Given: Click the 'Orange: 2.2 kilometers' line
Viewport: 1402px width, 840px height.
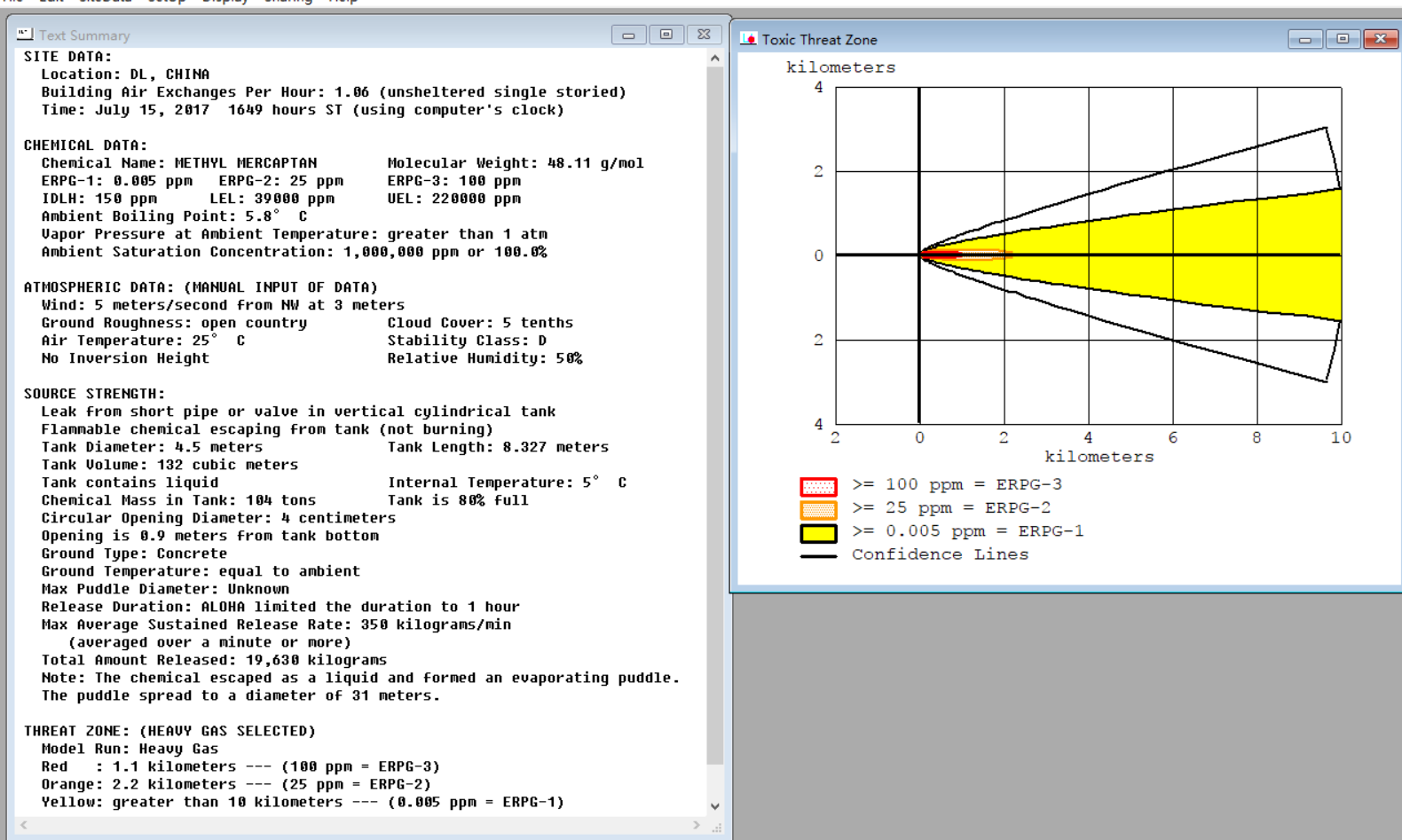Looking at the screenshot, I should click(x=236, y=784).
